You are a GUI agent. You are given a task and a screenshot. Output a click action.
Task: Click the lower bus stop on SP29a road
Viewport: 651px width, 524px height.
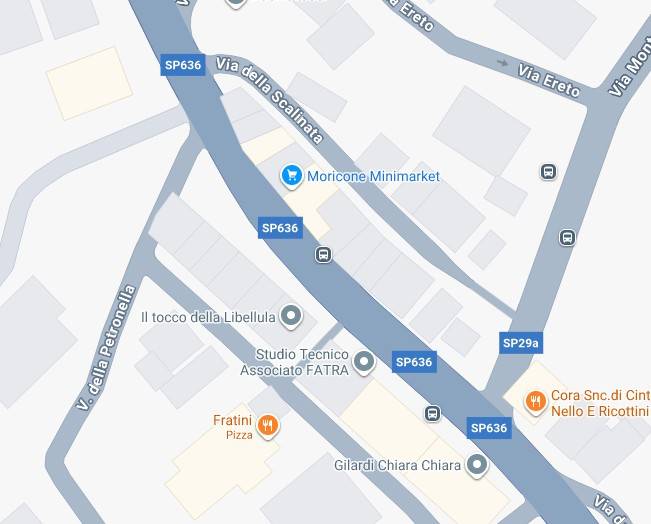click(567, 238)
